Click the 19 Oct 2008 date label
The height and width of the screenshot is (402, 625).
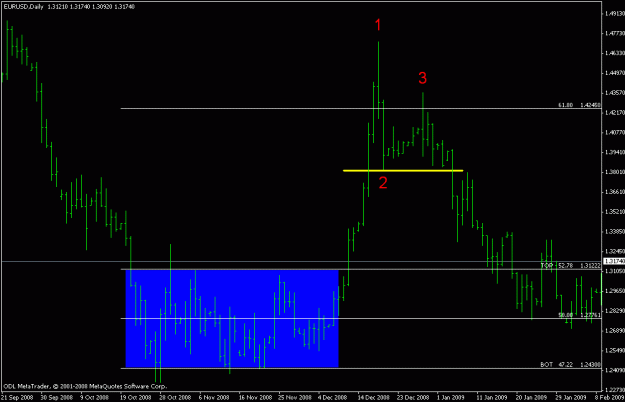[x=136, y=397]
